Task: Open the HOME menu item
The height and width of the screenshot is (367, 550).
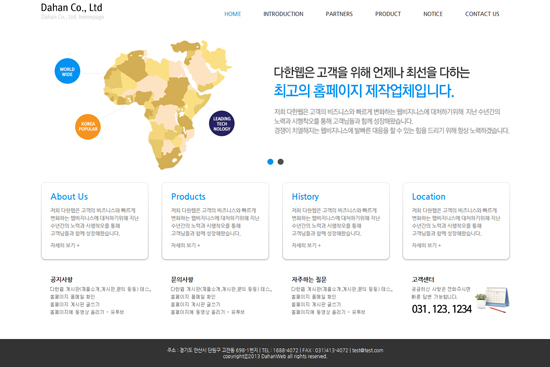Action: point(233,14)
